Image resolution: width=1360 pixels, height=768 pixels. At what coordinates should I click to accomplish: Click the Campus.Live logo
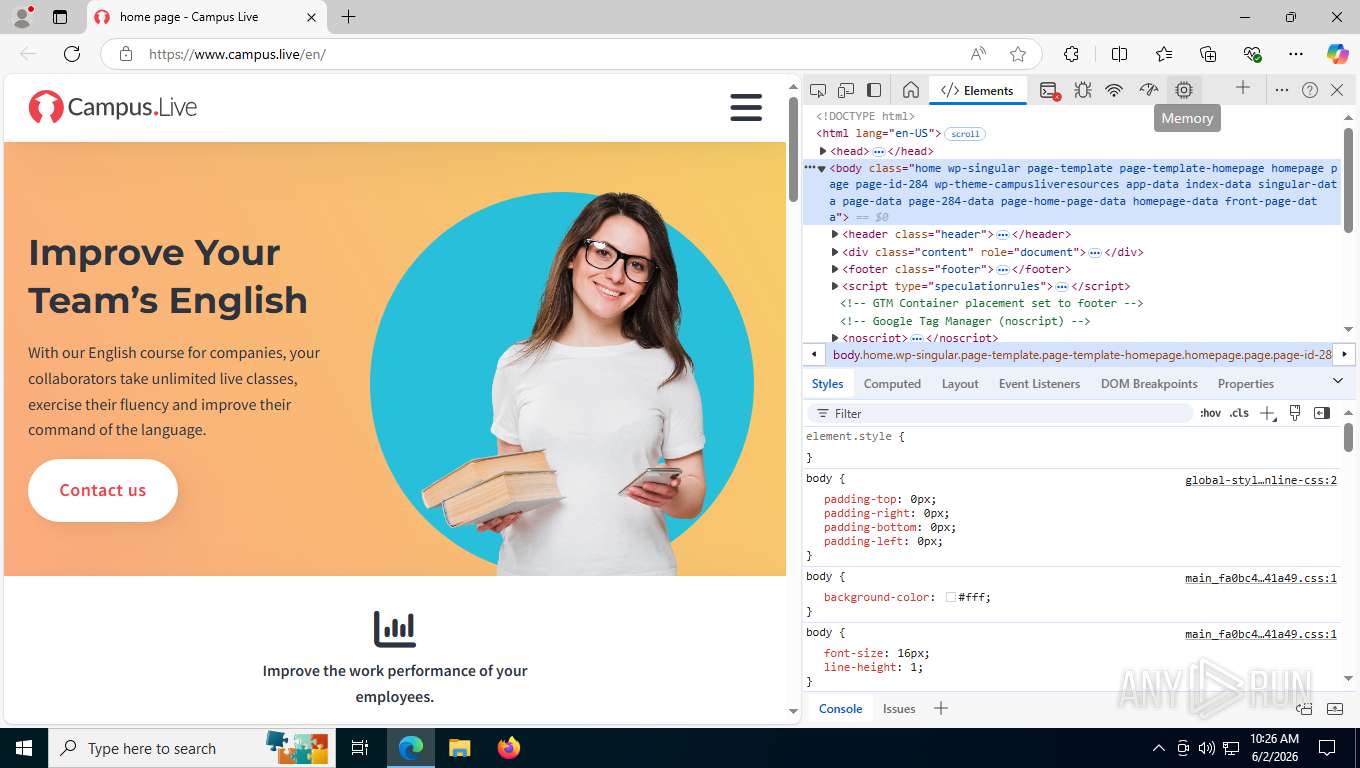(112, 107)
